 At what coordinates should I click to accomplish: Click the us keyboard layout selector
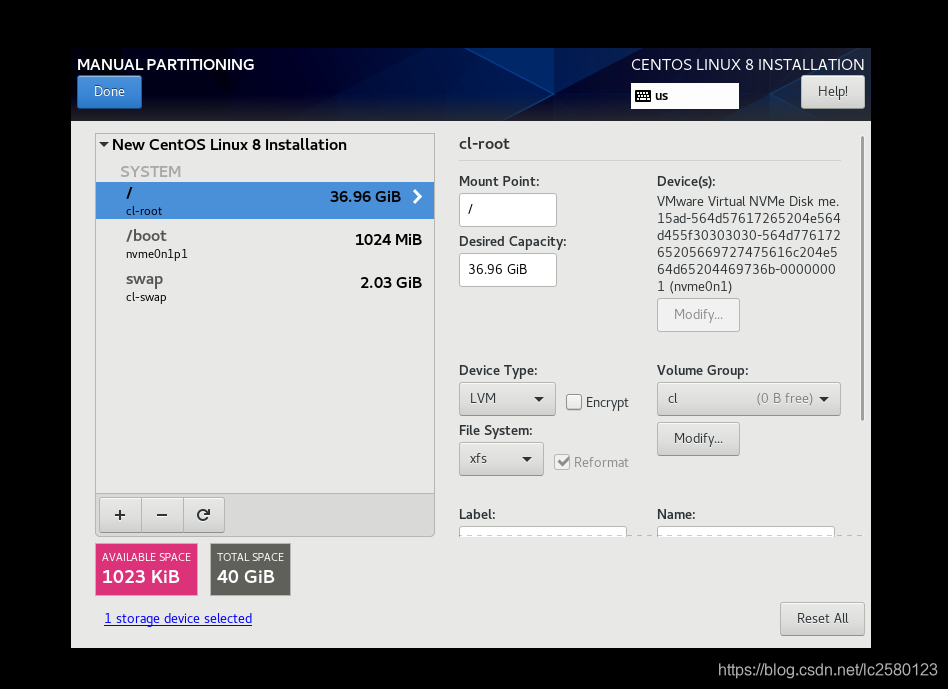[x=684, y=96]
